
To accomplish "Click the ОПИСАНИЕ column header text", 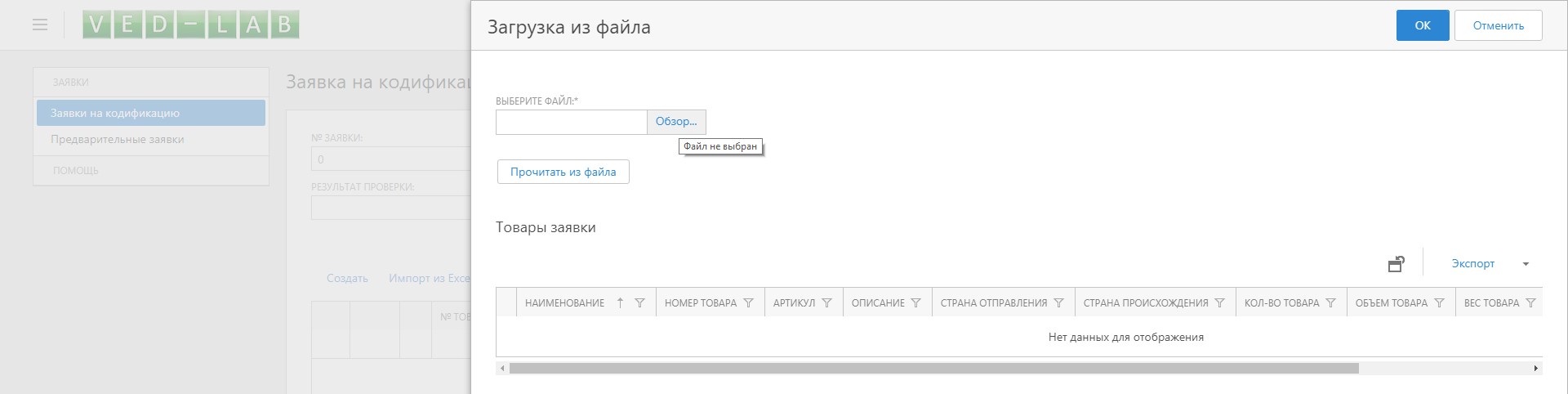I will click(878, 303).
